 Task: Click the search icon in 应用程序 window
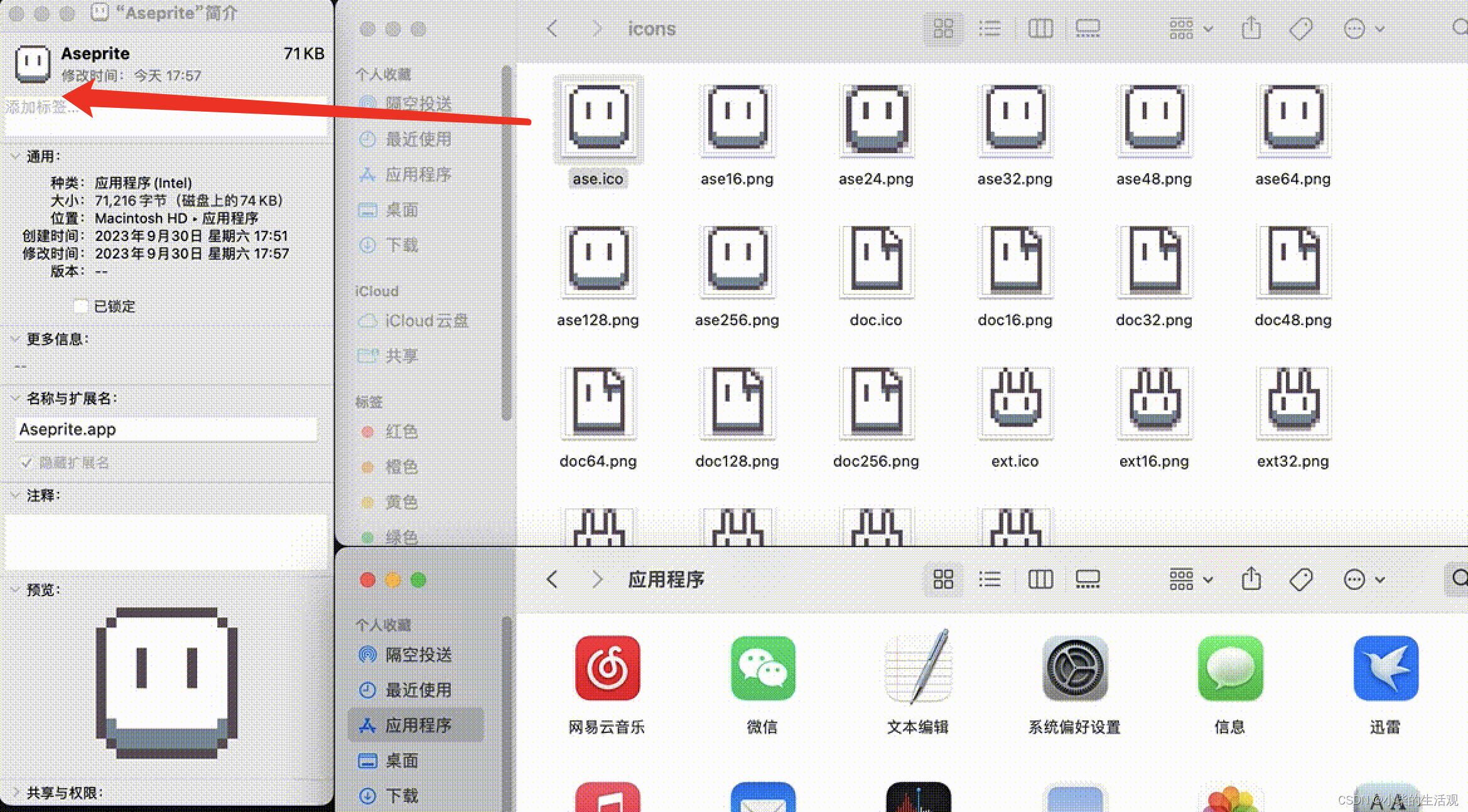click(x=1459, y=578)
